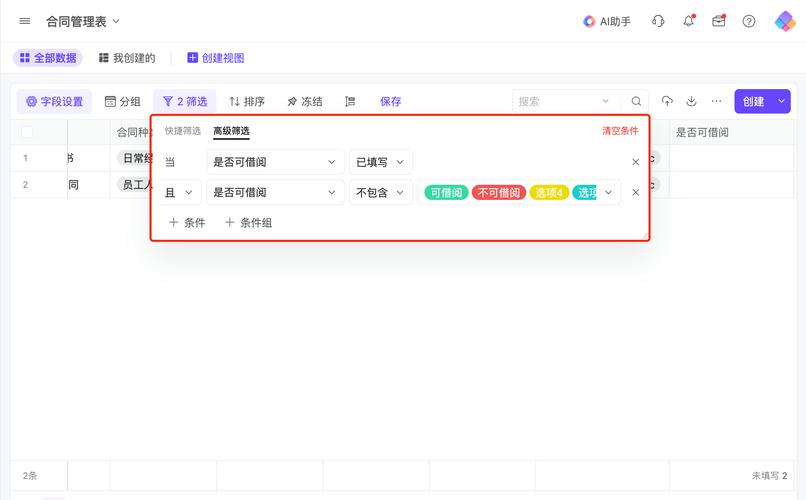Click the 冻结 freeze option
This screenshot has height=500, width=806.
(305, 101)
